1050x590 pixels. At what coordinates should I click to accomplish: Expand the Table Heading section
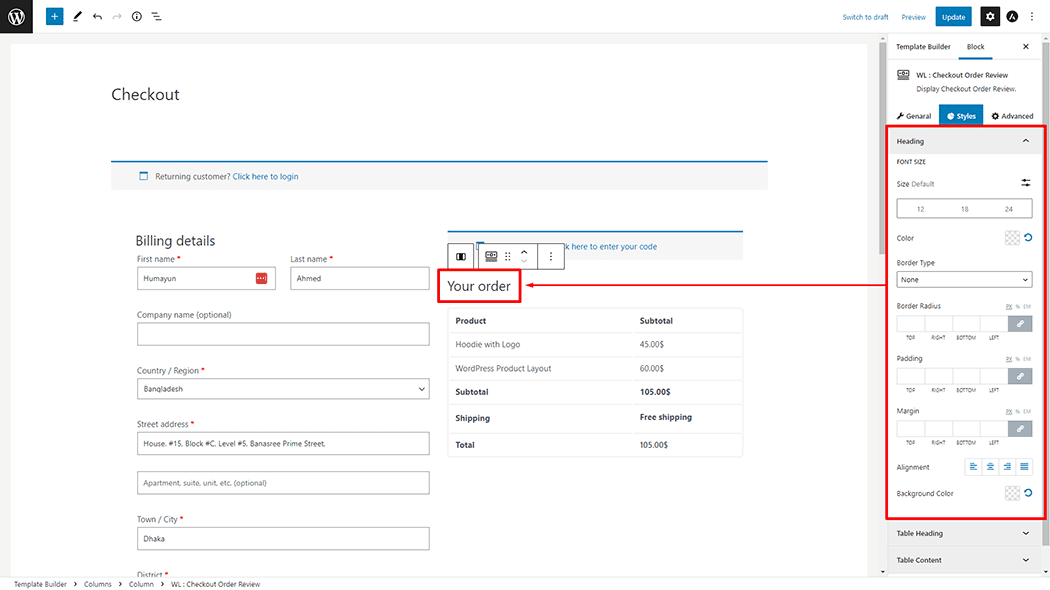click(963, 534)
